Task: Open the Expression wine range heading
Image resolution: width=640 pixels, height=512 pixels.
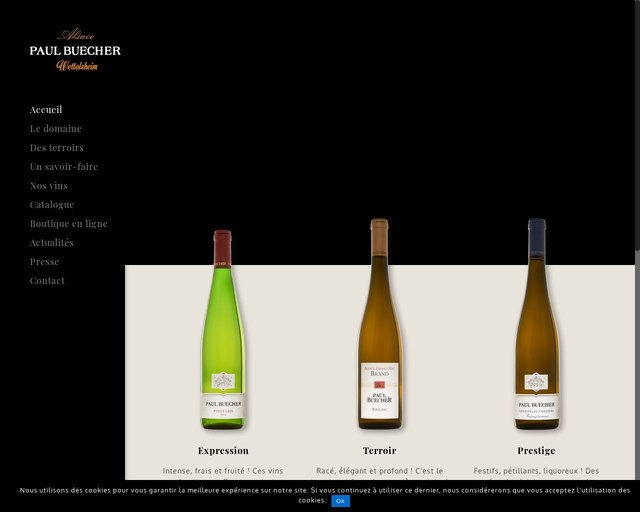Action: tap(223, 450)
